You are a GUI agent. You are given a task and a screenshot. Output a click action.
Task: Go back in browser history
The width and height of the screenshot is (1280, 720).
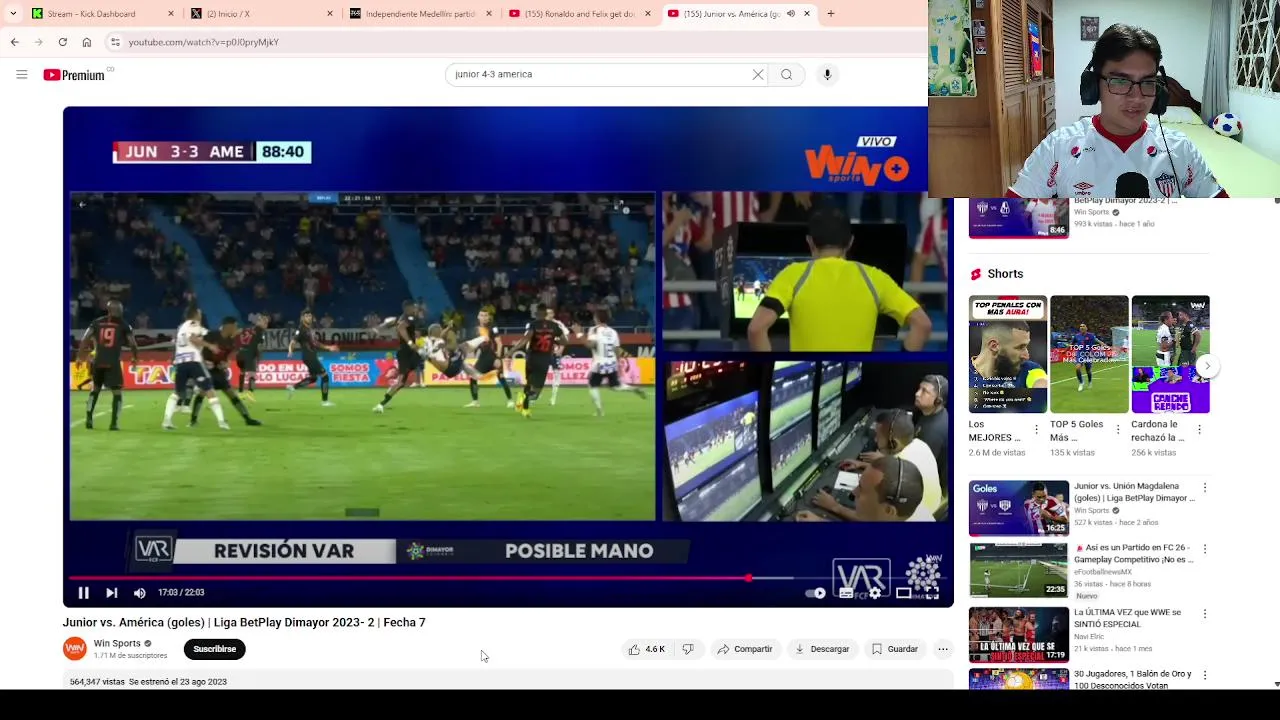click(x=14, y=42)
